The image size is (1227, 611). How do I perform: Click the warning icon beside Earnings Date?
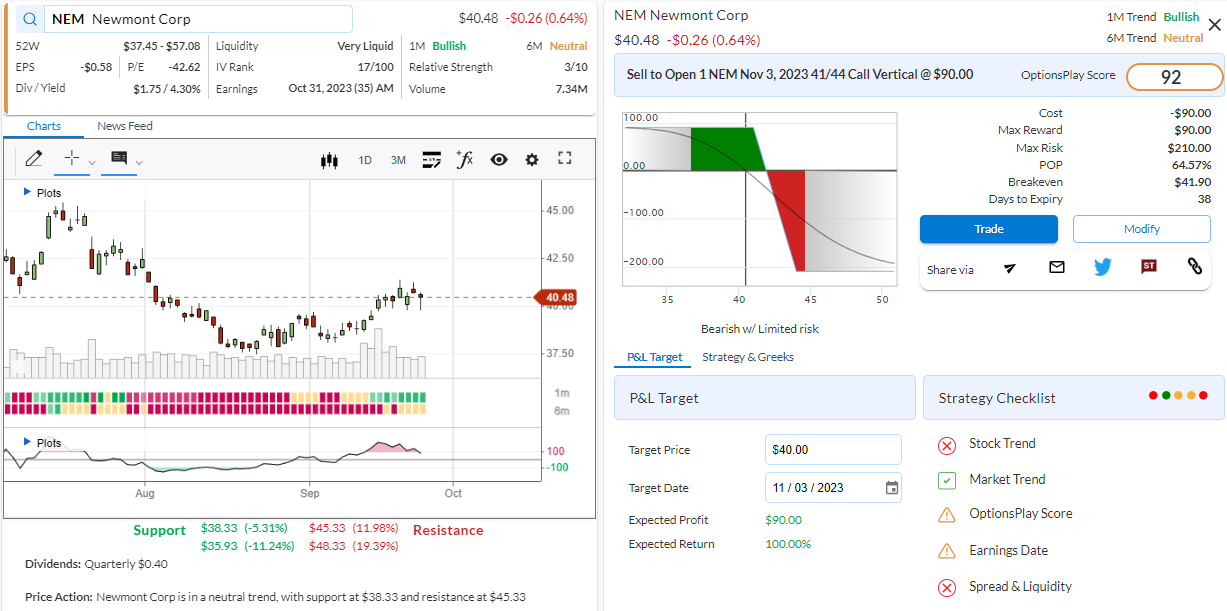[946, 551]
